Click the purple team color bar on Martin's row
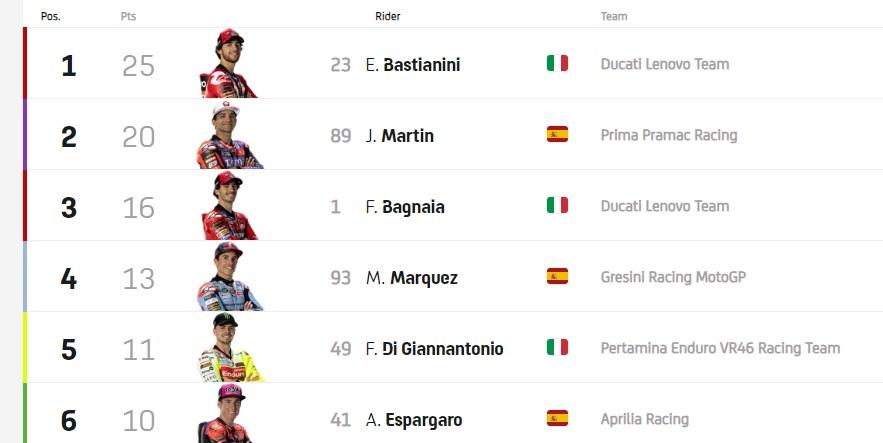Viewport: 883px width, 443px height. (x=25, y=135)
